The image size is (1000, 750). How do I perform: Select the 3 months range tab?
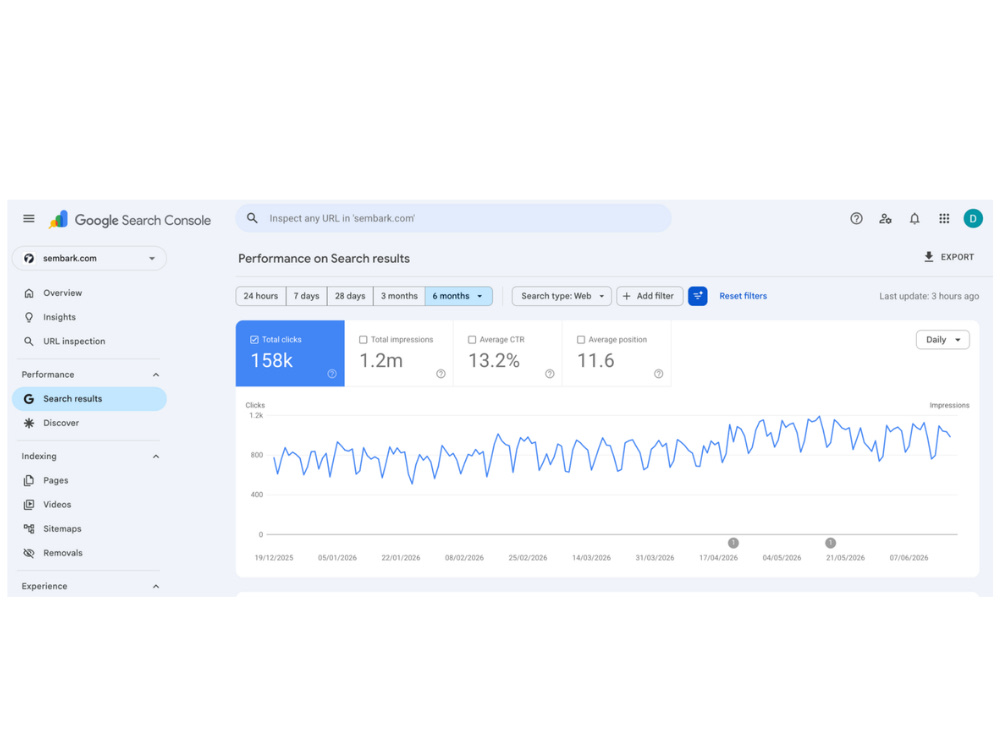tap(399, 296)
